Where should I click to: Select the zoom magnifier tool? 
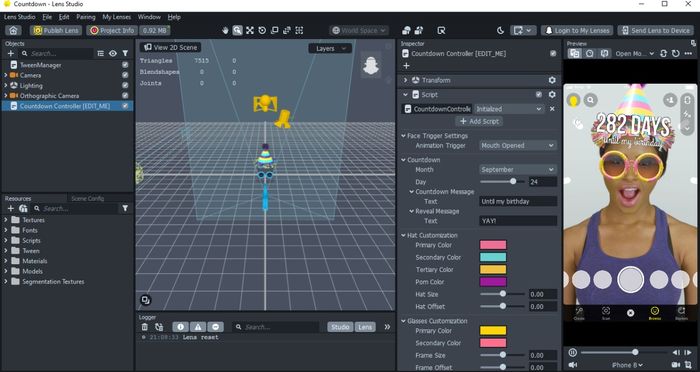pos(238,30)
